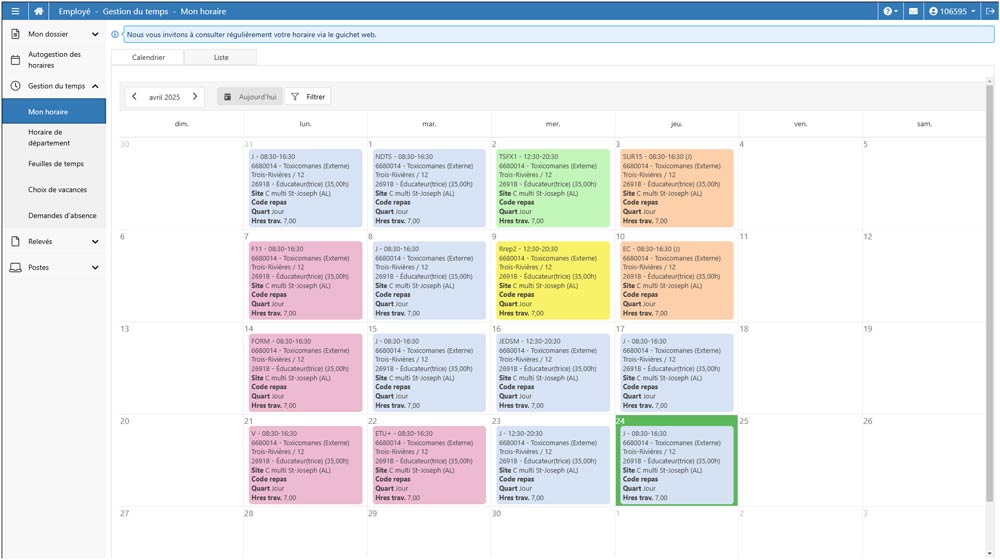Open the Filtrer button
This screenshot has height=560, width=1000.
coord(308,96)
